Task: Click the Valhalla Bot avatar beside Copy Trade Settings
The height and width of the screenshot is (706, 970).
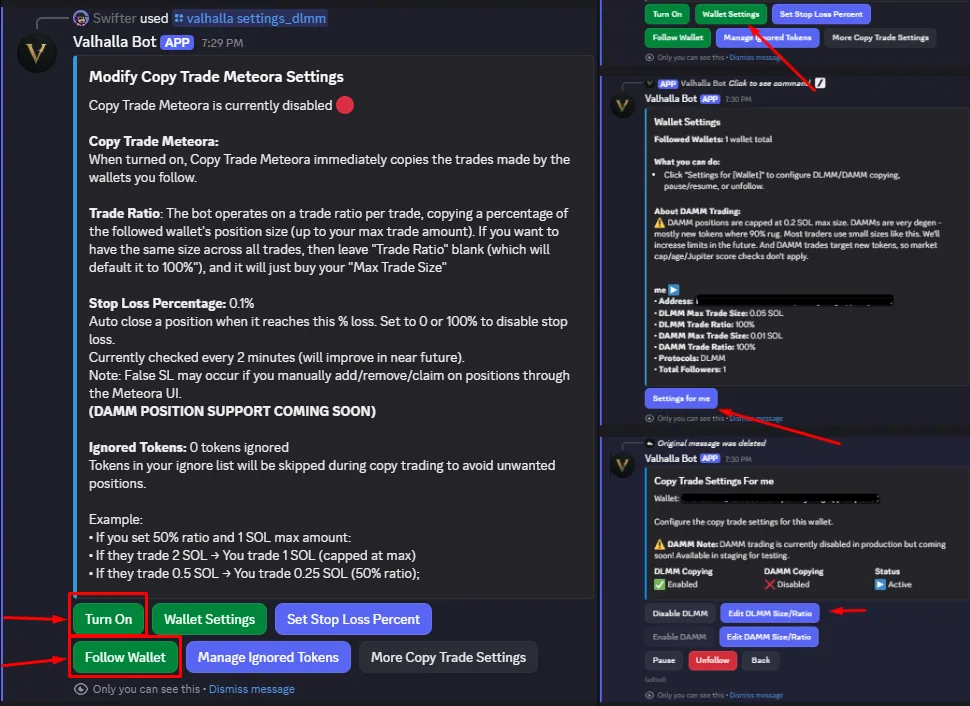Action: point(622,465)
